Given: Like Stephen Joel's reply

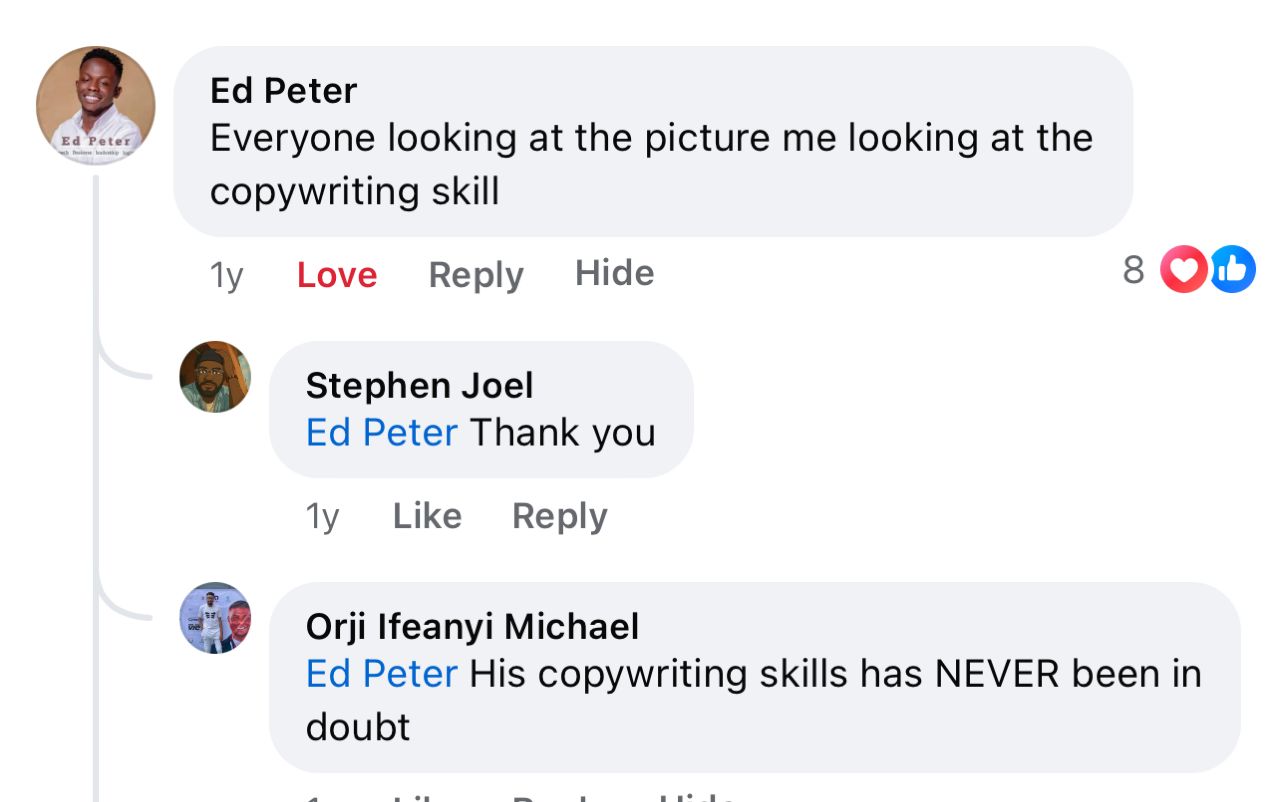Looking at the screenshot, I should pyautogui.click(x=427, y=516).
